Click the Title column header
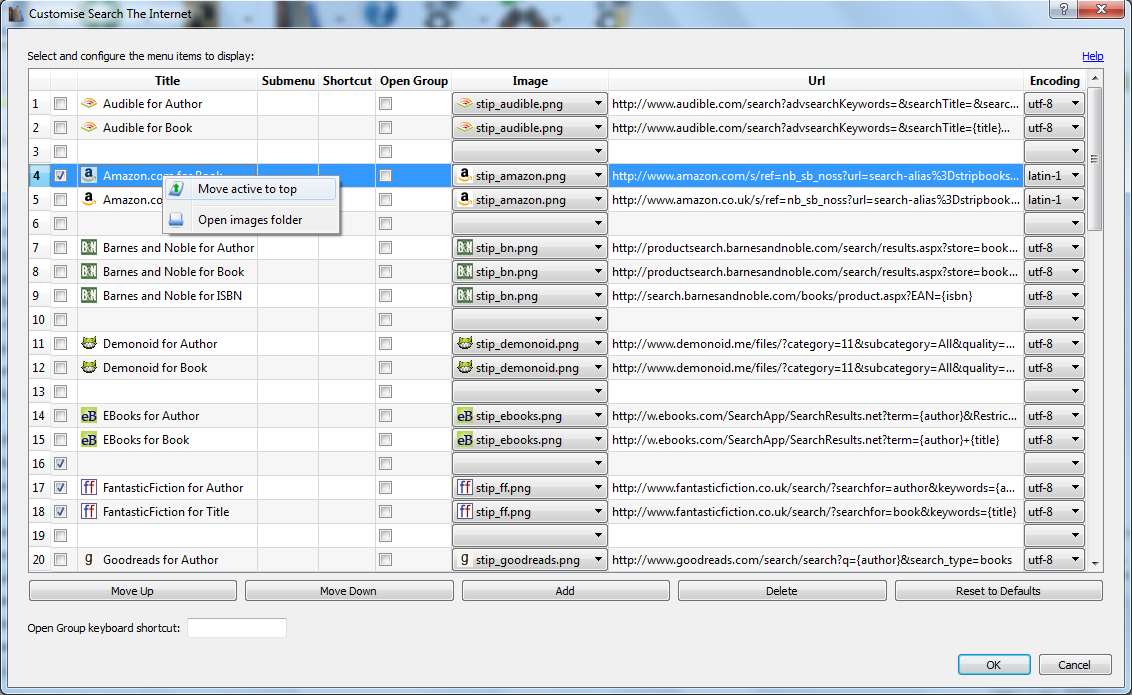Screen dimensions: 1132x695 [x=167, y=81]
